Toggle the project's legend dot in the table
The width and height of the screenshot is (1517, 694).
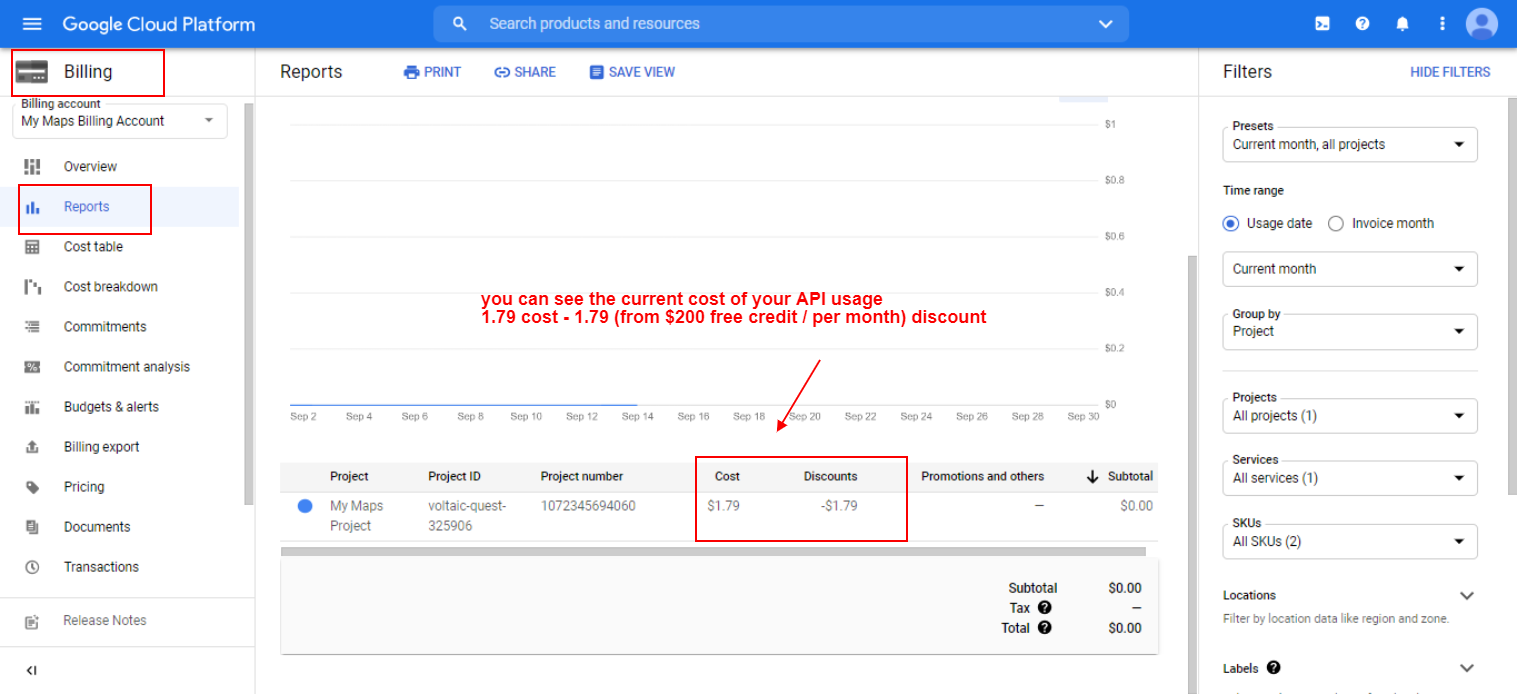click(304, 506)
